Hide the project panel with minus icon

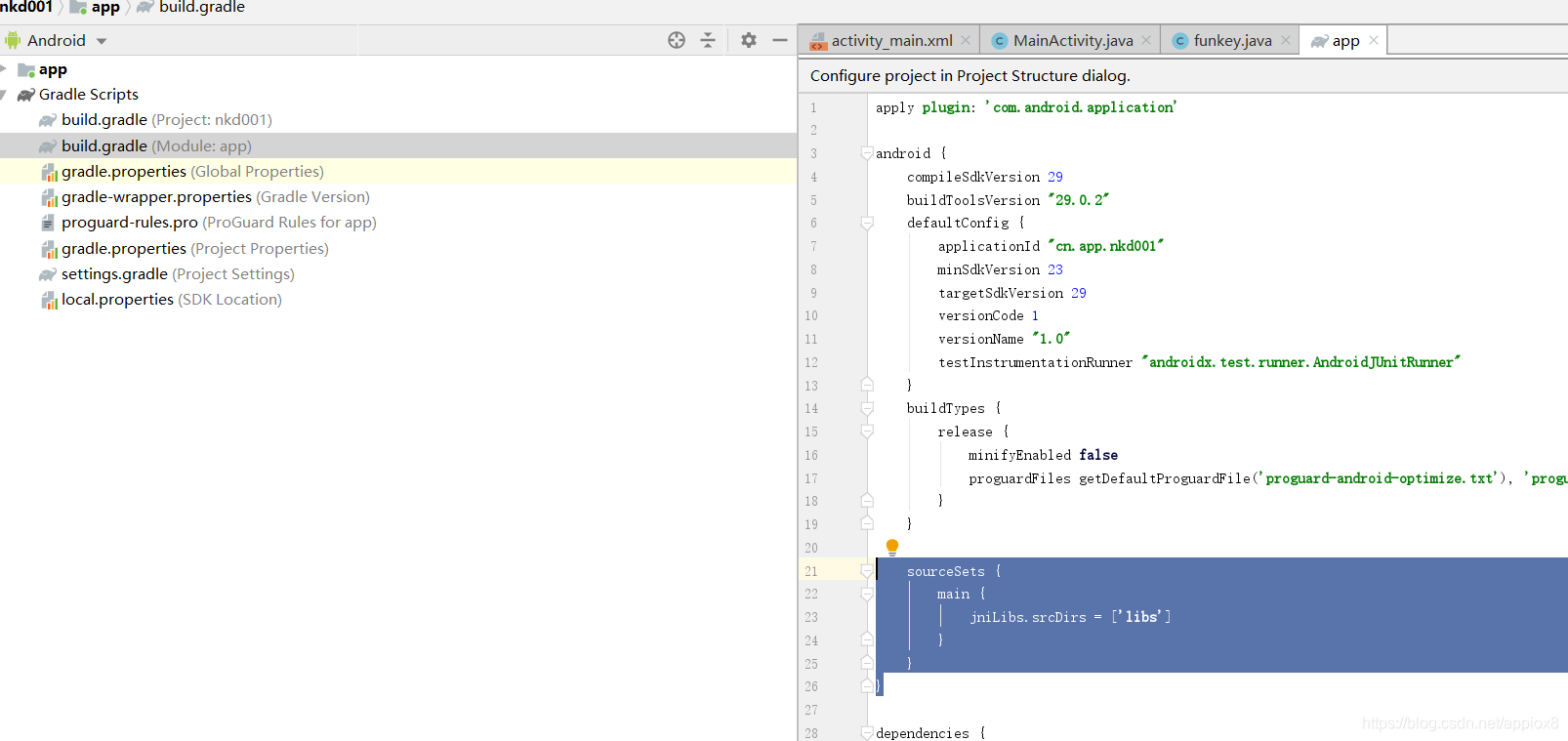pos(780,40)
